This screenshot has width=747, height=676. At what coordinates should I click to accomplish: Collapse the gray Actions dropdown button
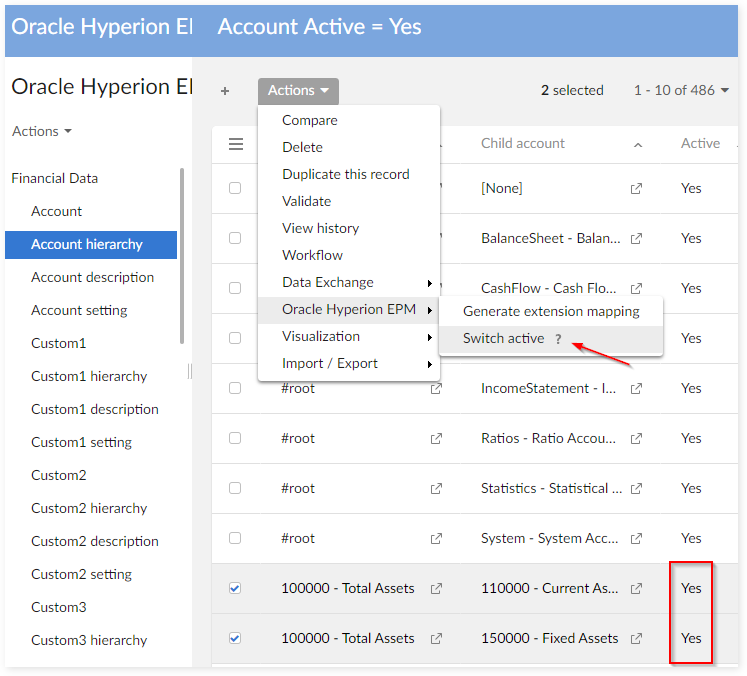tap(298, 91)
